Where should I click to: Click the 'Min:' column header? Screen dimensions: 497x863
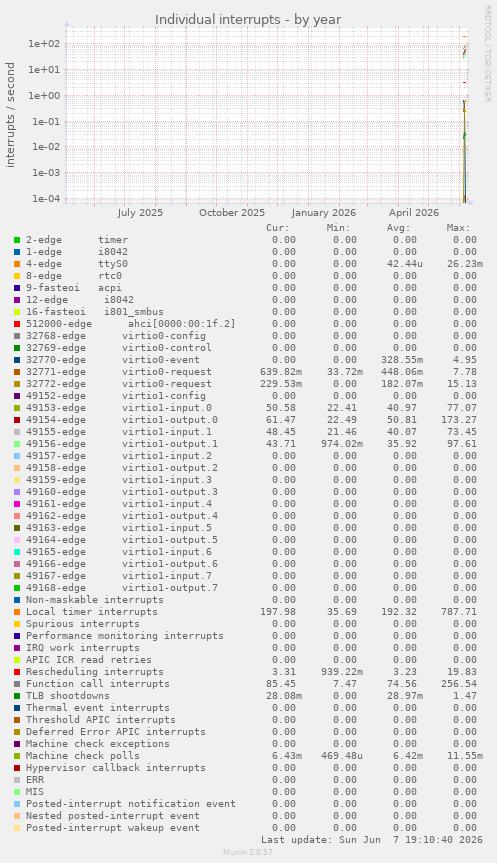point(338,228)
